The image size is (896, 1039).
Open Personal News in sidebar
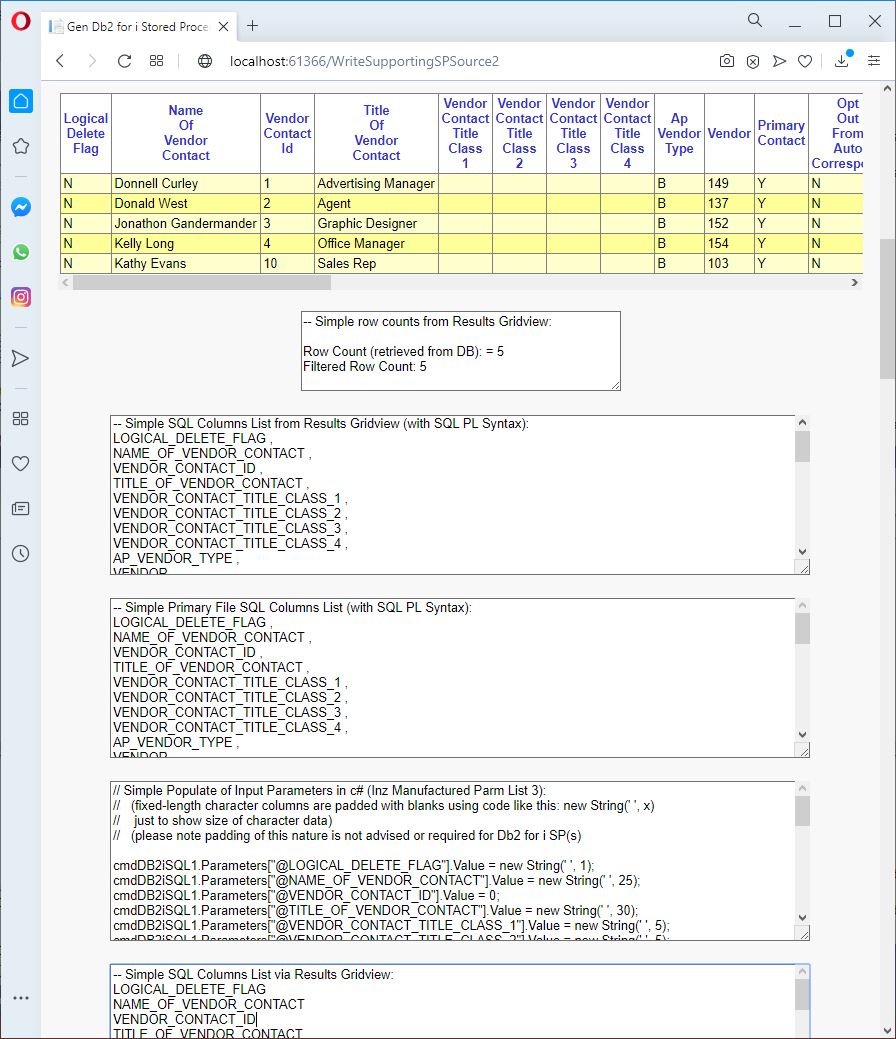click(x=21, y=509)
